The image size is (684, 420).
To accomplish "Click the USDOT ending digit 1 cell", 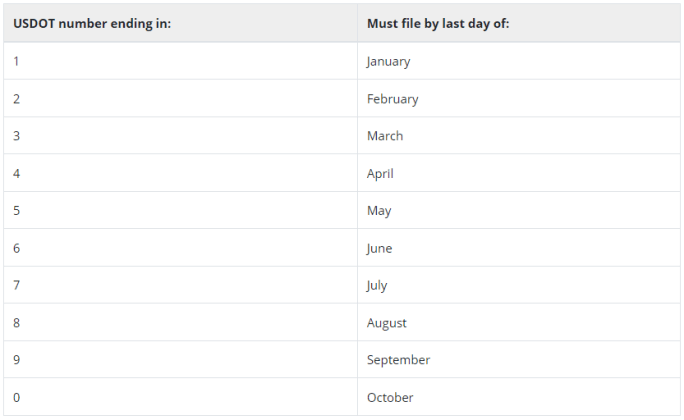I will [17, 61].
